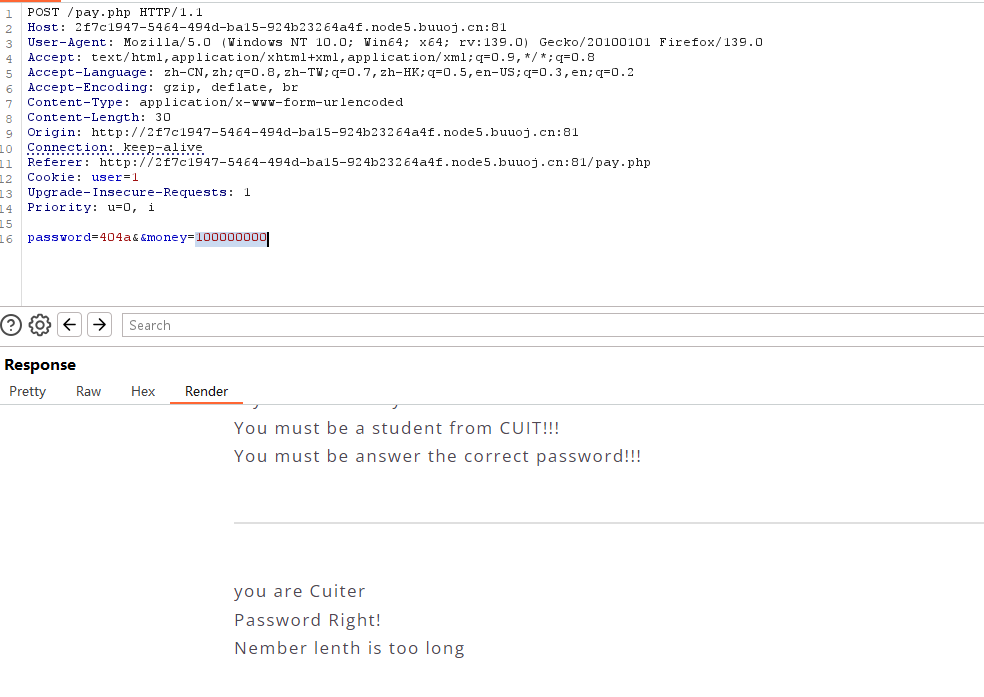Open the search help question mark icon
984x697 pixels.
tap(11, 325)
